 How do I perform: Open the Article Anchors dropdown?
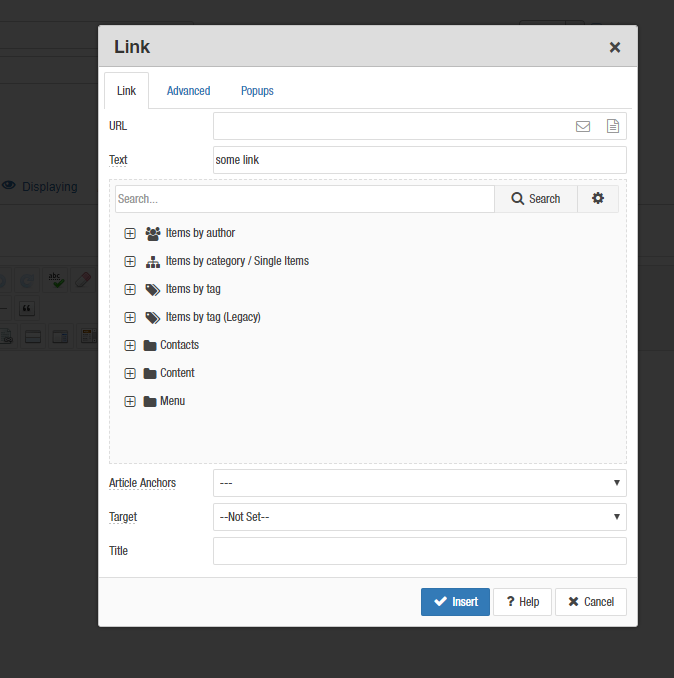[419, 483]
